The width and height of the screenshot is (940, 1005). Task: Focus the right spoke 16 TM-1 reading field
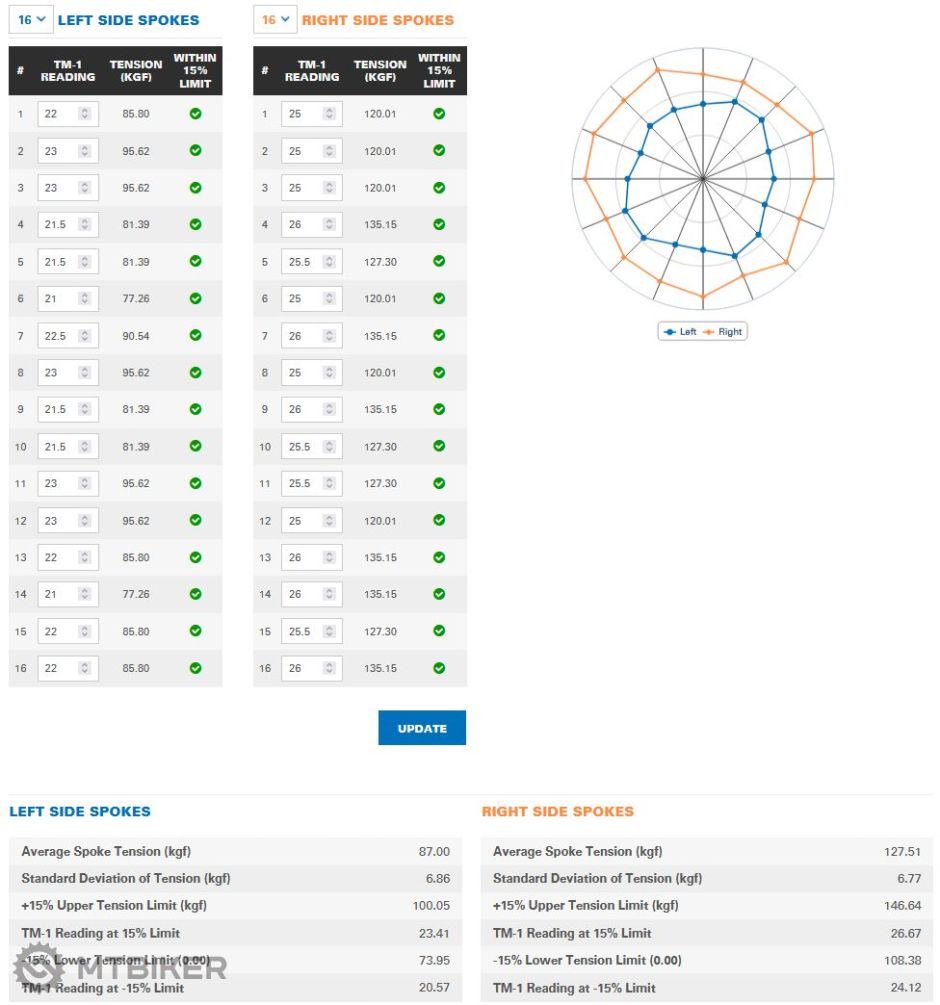302,668
